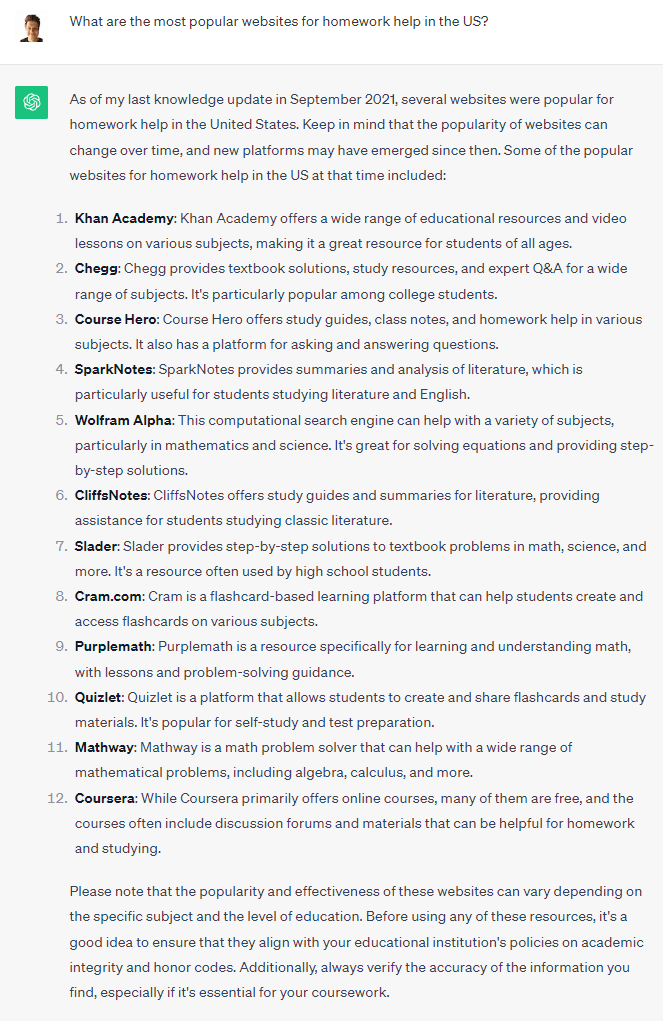Image resolution: width=663 pixels, height=1021 pixels.
Task: Click the user's homework help question text
Action: (x=279, y=20)
